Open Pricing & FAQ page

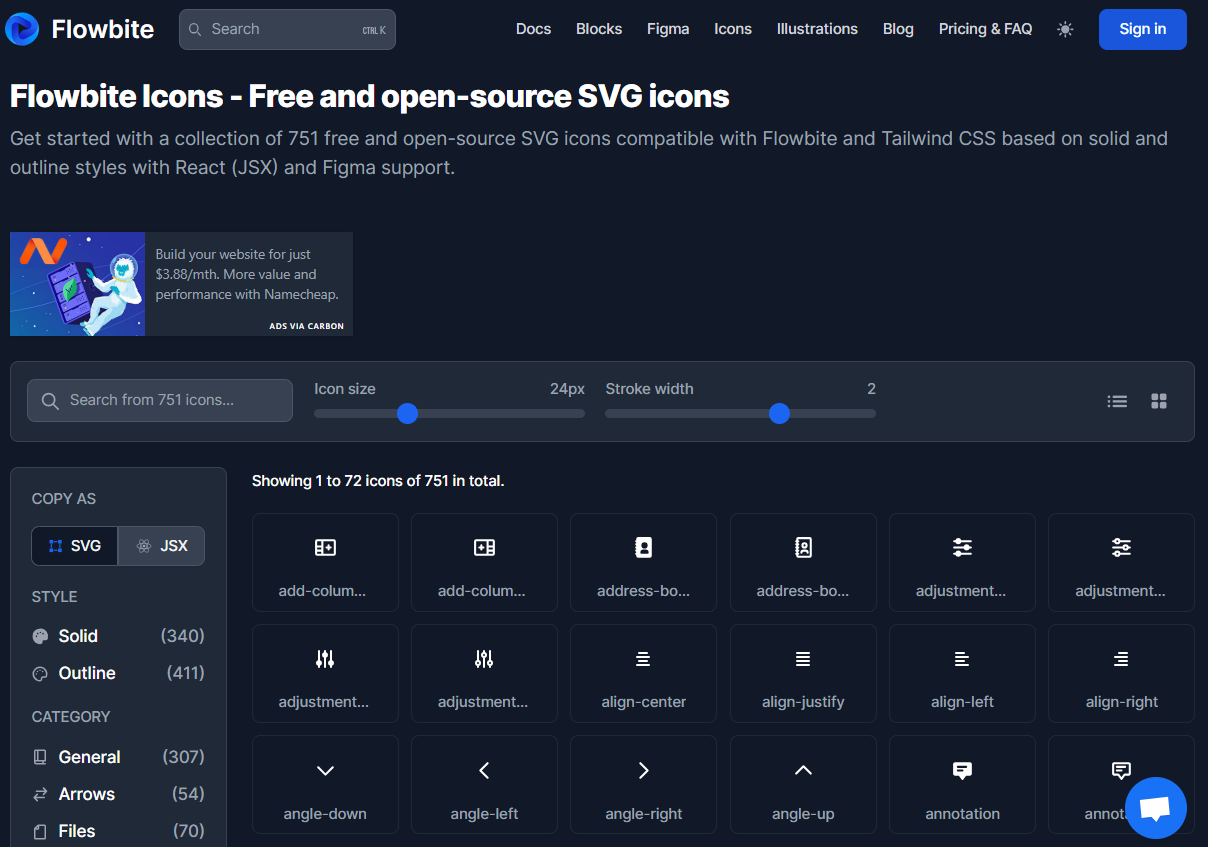coord(985,29)
